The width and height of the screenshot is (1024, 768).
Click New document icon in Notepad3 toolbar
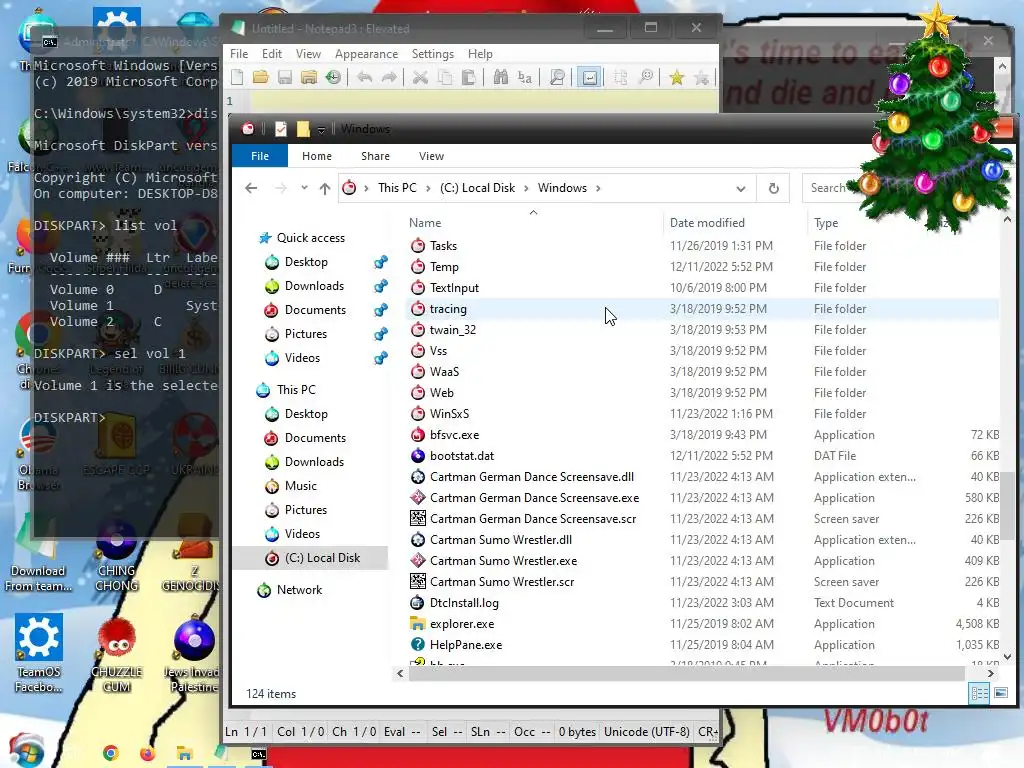click(x=238, y=78)
